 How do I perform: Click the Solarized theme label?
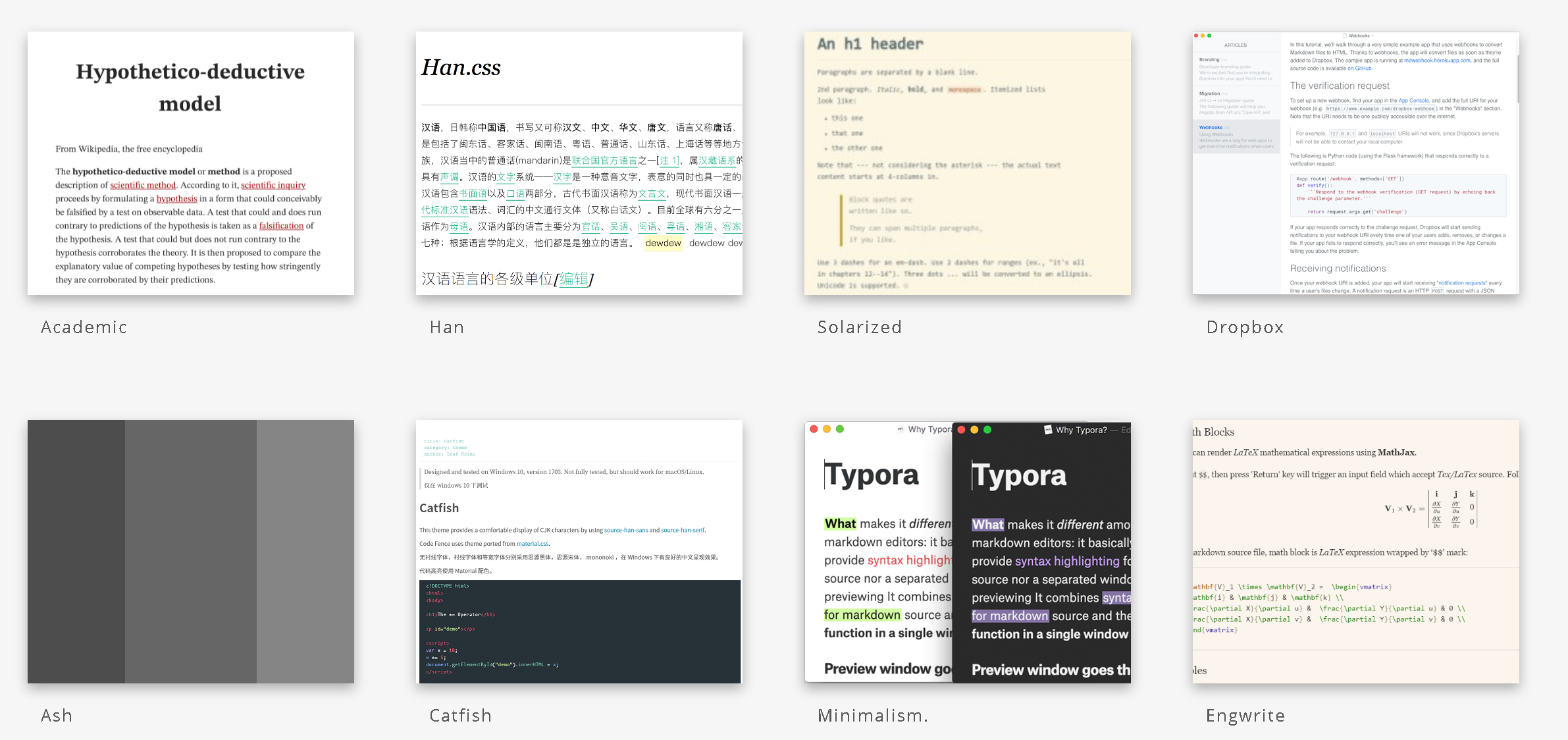tap(859, 327)
